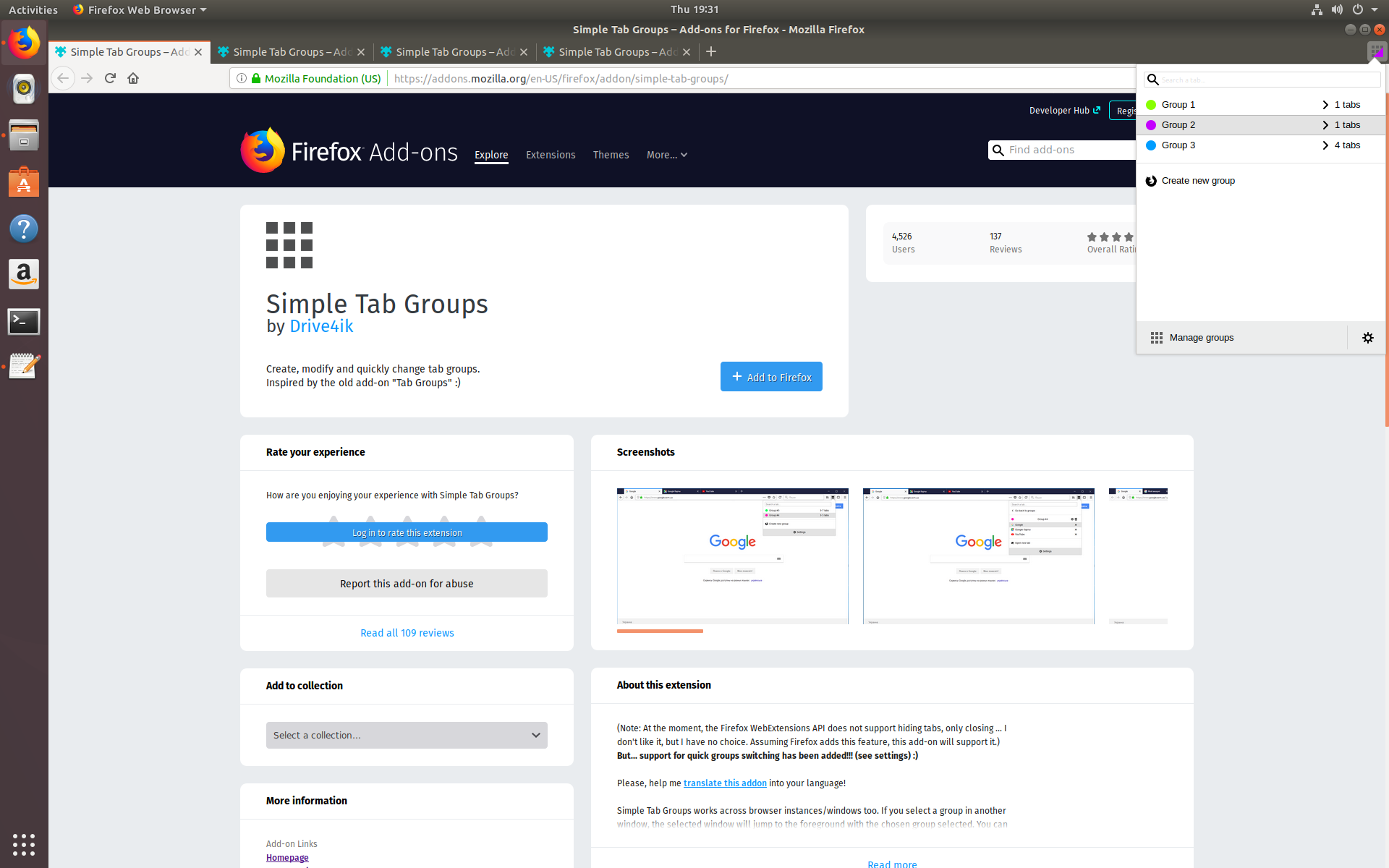Image resolution: width=1389 pixels, height=868 pixels.
Task: Open the Select a collection dropdown
Action: click(407, 735)
